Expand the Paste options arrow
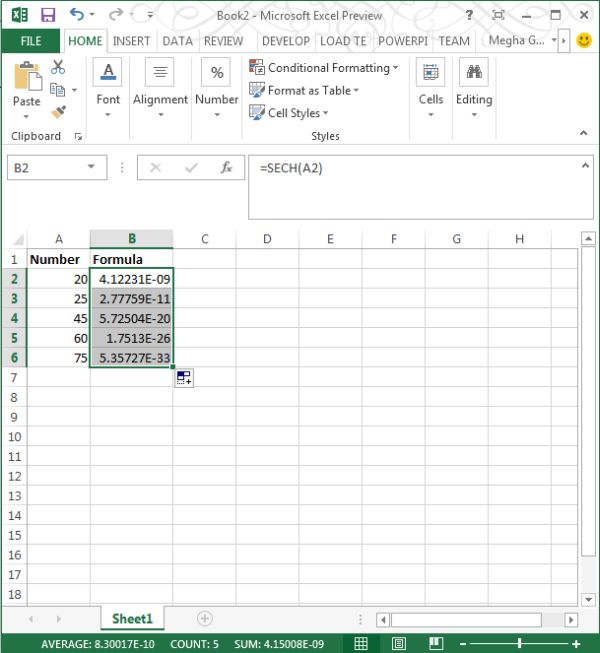The height and width of the screenshot is (653, 600). tap(26, 117)
